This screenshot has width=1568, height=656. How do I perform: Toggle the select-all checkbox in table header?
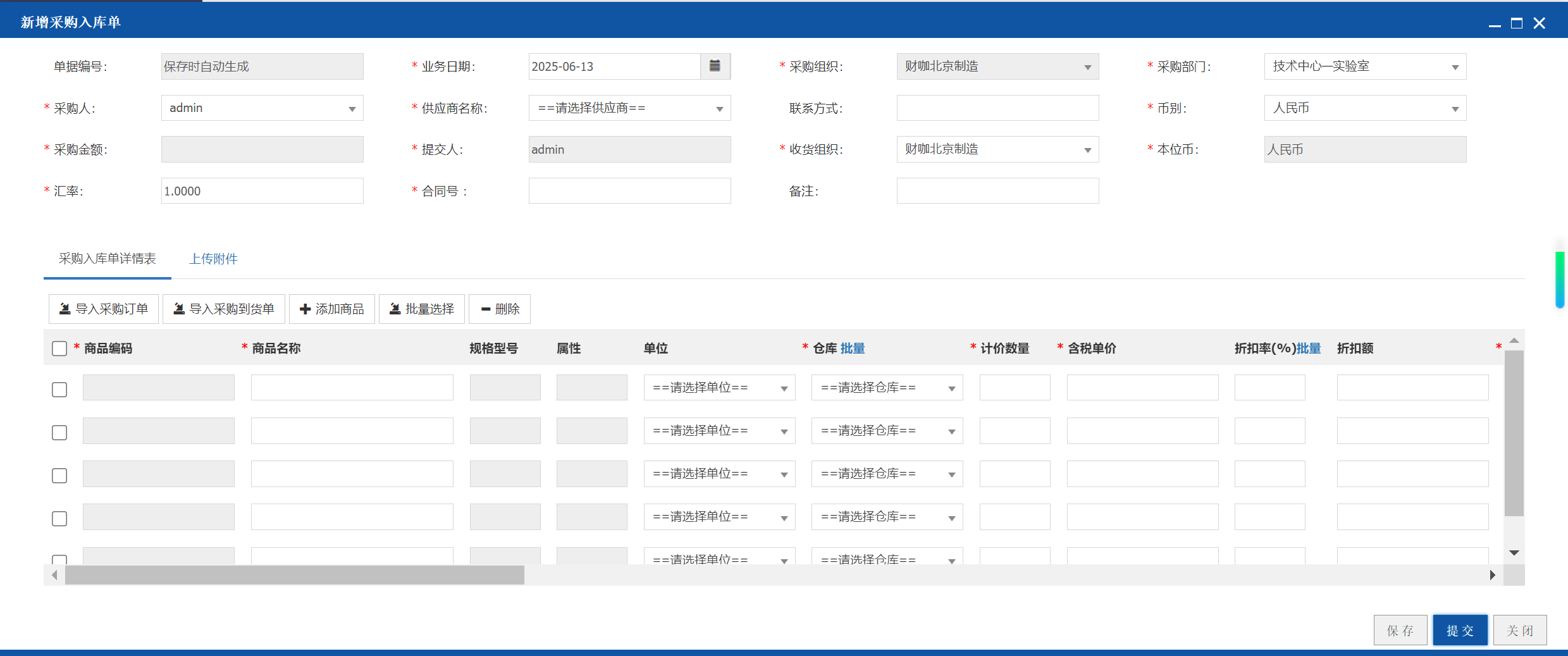pyautogui.click(x=59, y=349)
